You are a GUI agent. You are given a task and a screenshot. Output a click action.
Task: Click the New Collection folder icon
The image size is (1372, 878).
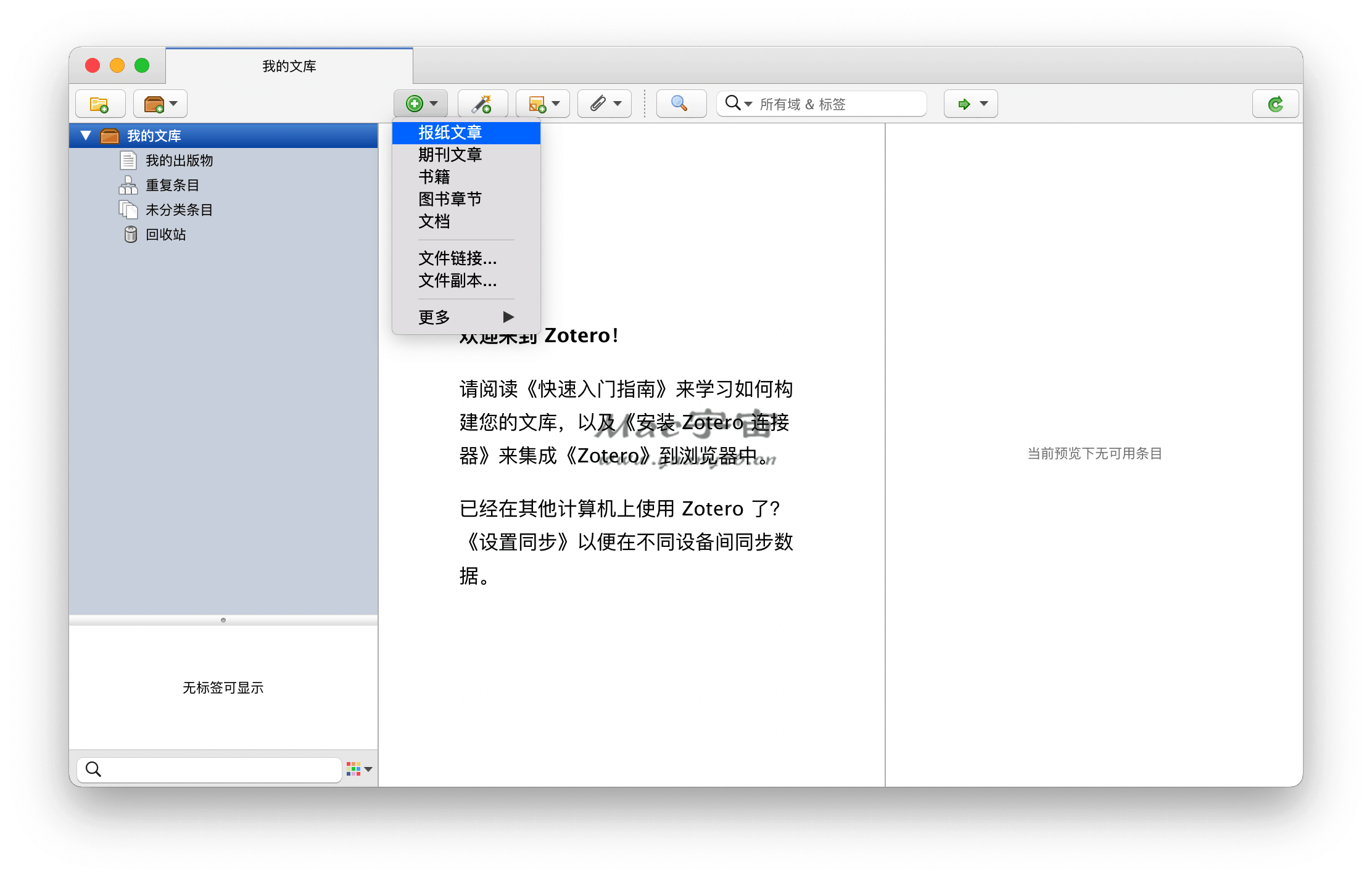tap(99, 104)
